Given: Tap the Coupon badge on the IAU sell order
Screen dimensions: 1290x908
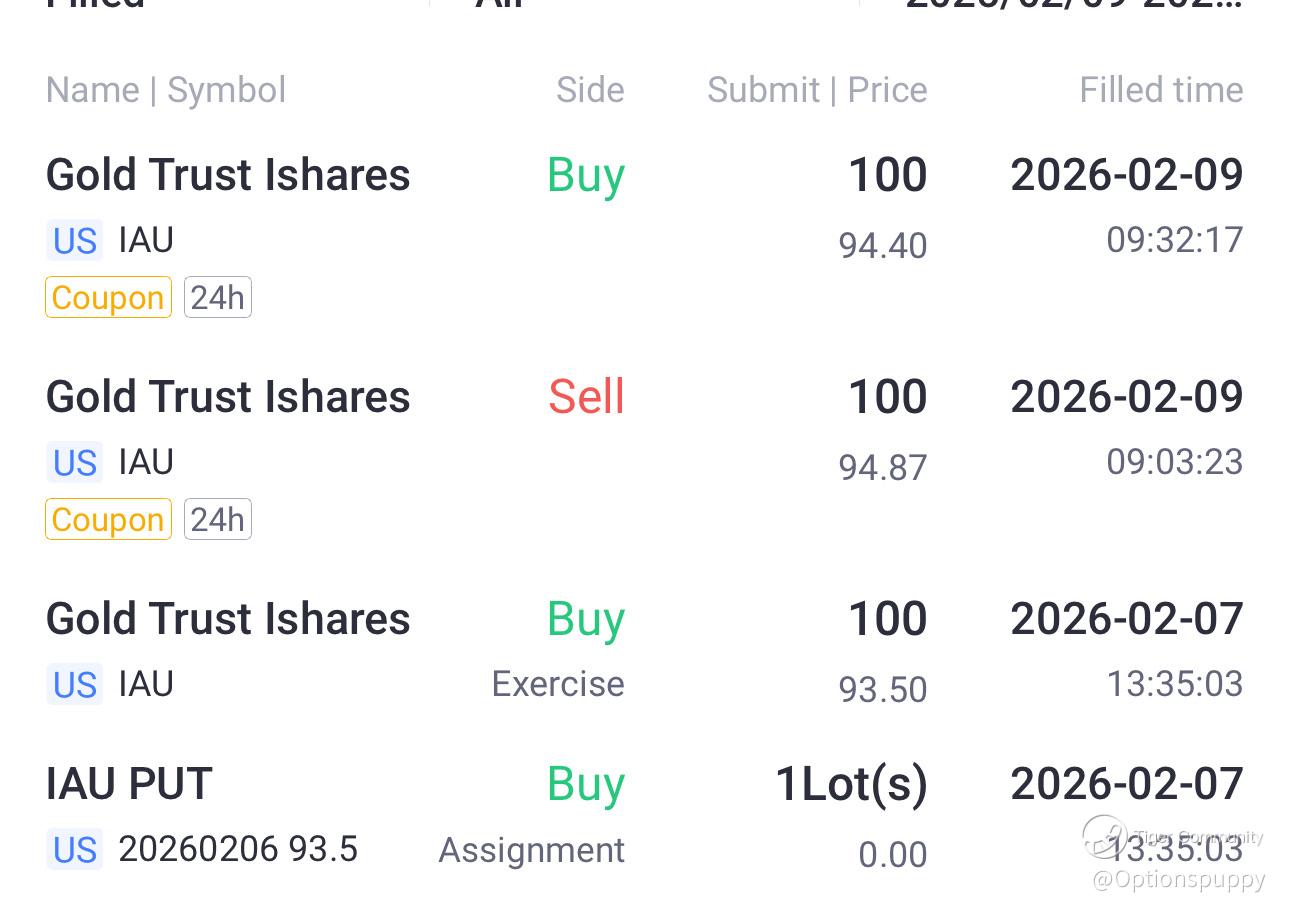Looking at the screenshot, I should point(108,520).
